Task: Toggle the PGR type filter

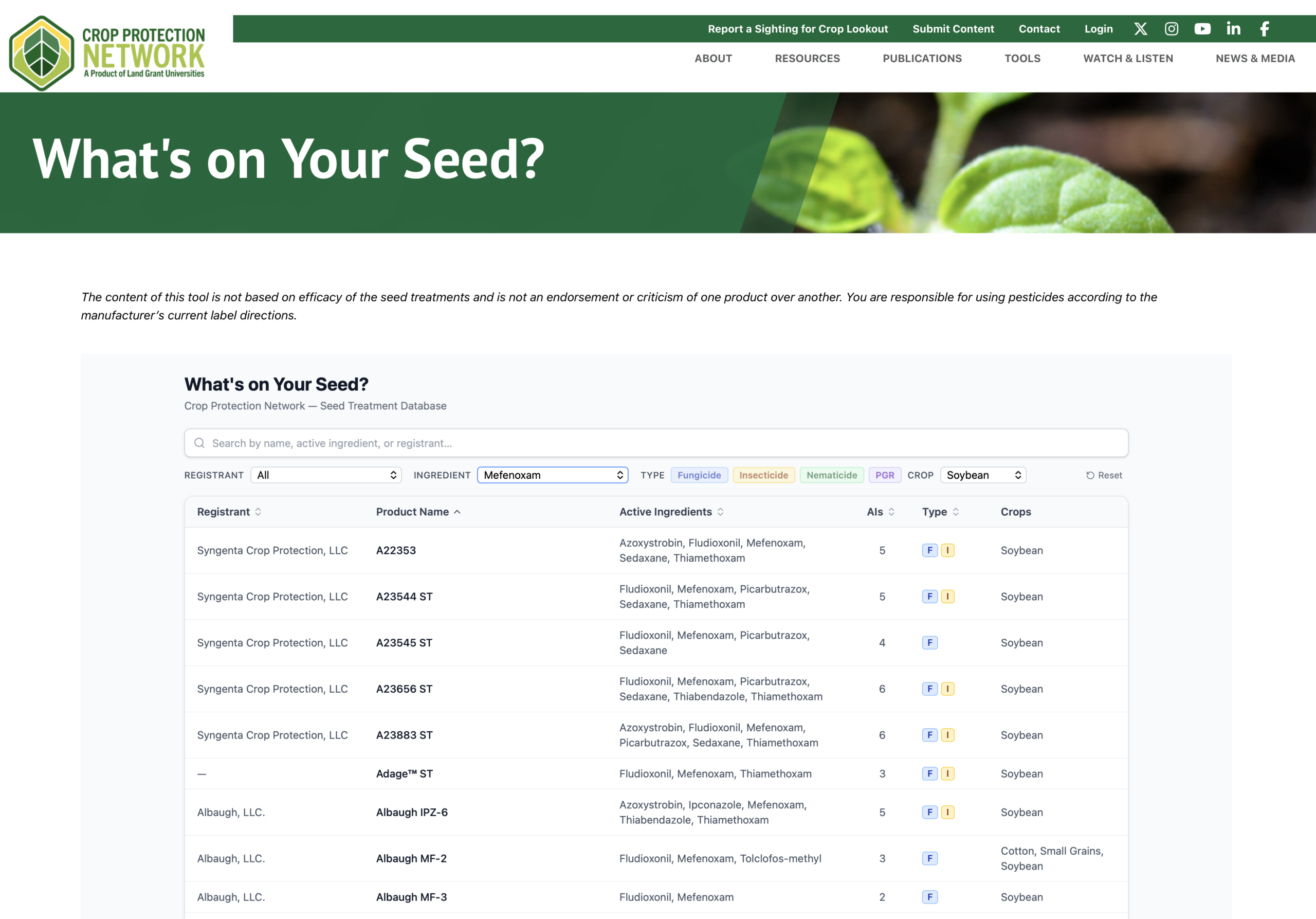Action: tap(884, 475)
